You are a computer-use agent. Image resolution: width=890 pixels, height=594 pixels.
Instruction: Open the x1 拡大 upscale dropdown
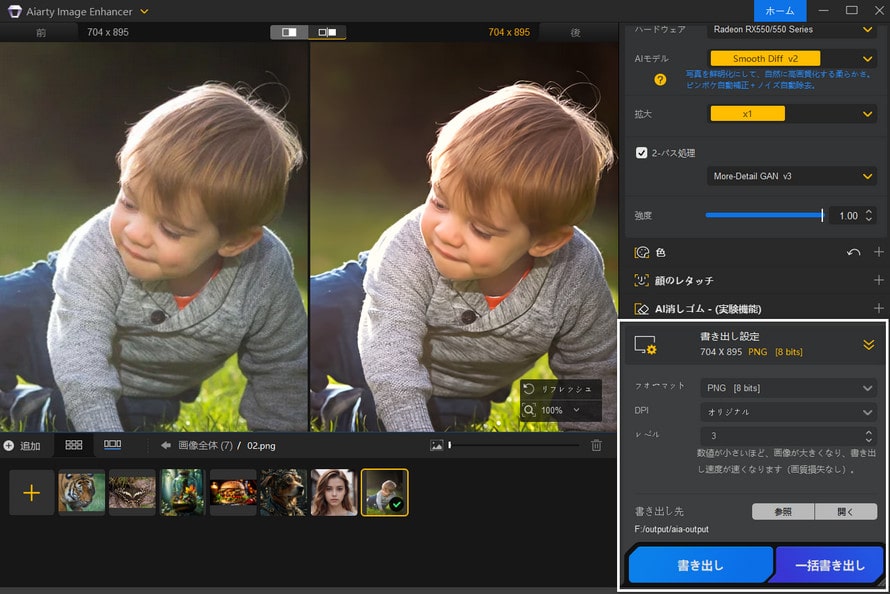point(750,114)
